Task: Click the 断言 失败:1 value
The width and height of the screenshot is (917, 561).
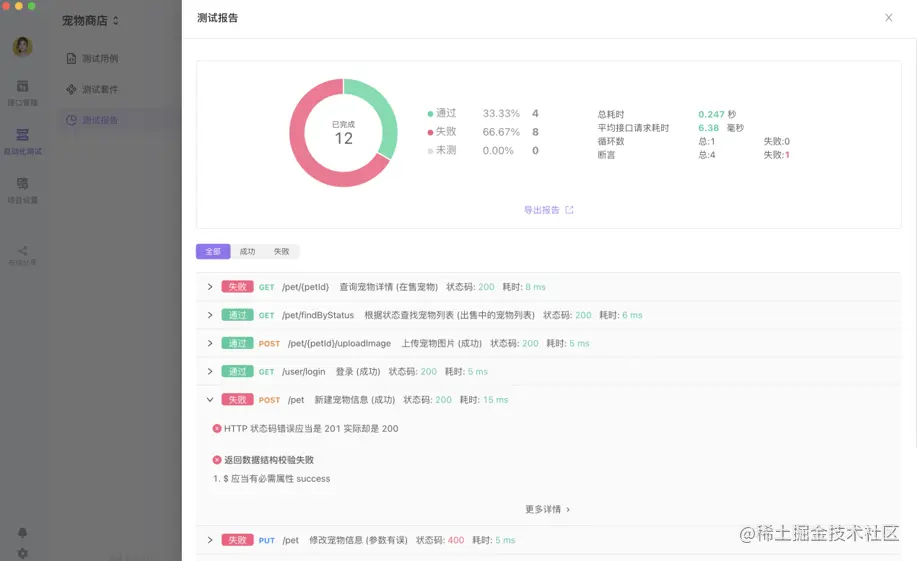Action: pyautogui.click(x=777, y=155)
